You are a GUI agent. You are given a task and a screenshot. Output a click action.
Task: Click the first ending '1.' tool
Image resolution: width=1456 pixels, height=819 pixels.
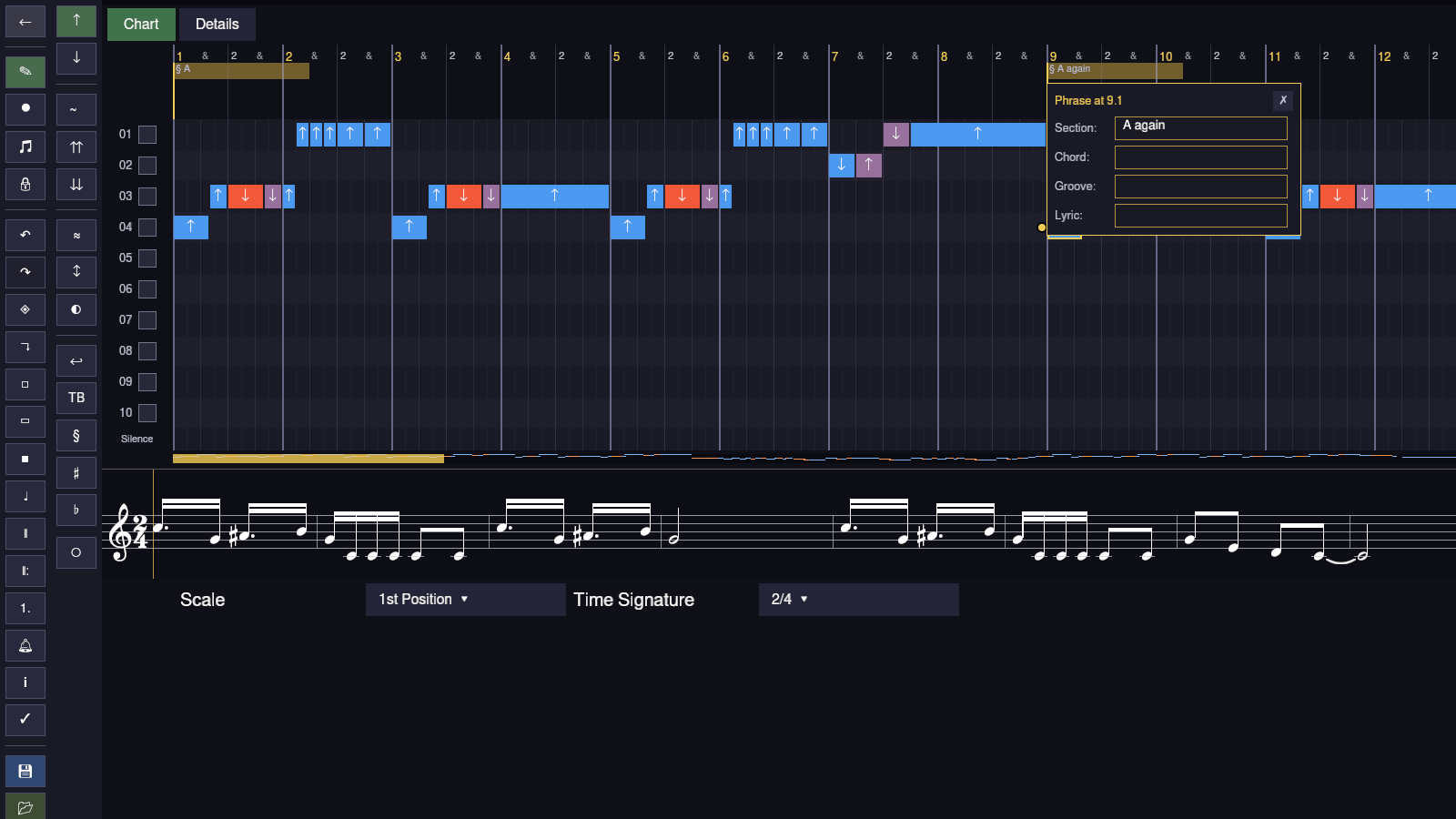[x=25, y=608]
